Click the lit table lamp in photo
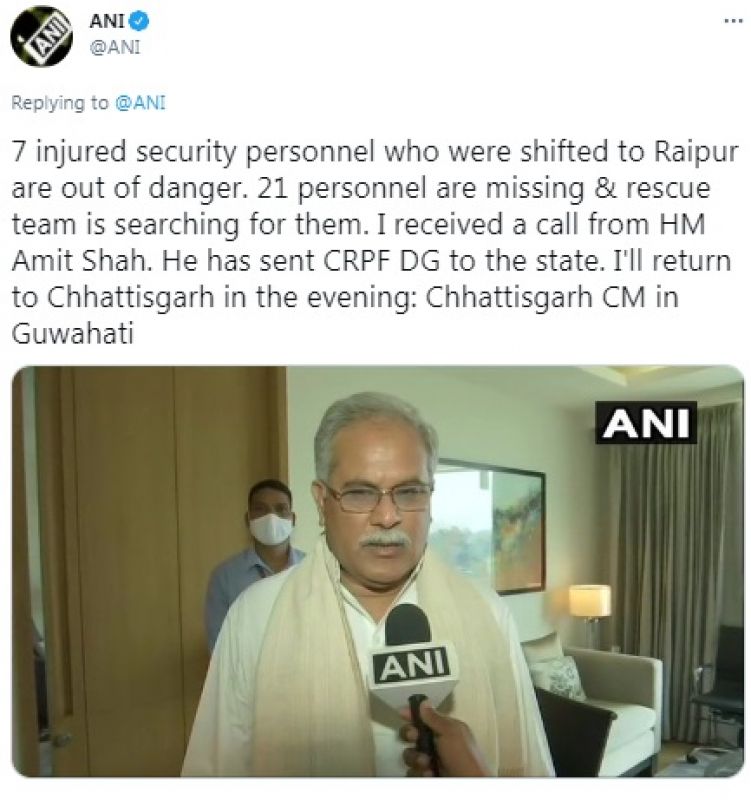751x800 pixels. (x=589, y=612)
